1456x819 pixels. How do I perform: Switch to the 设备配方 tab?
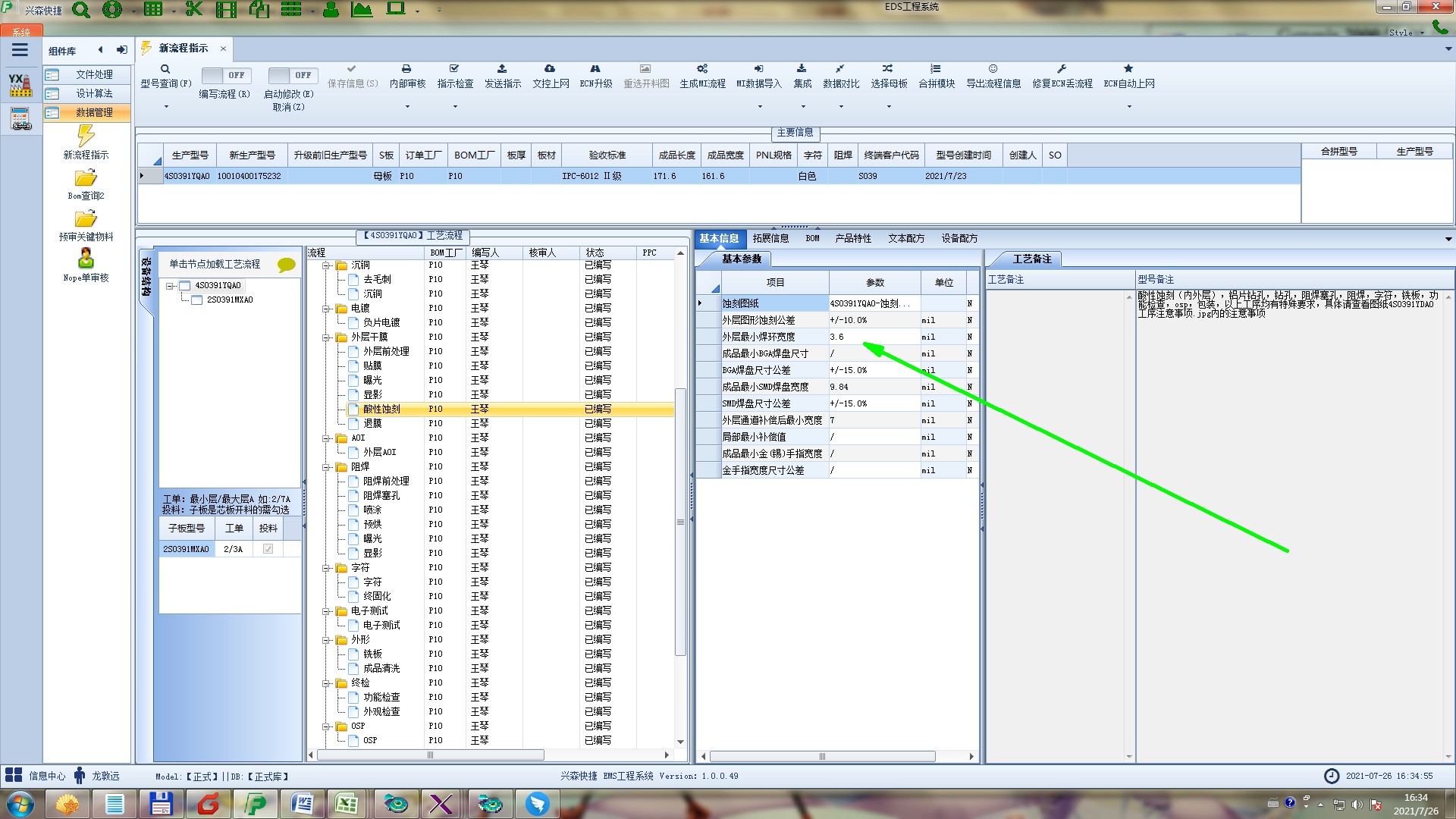(x=959, y=238)
